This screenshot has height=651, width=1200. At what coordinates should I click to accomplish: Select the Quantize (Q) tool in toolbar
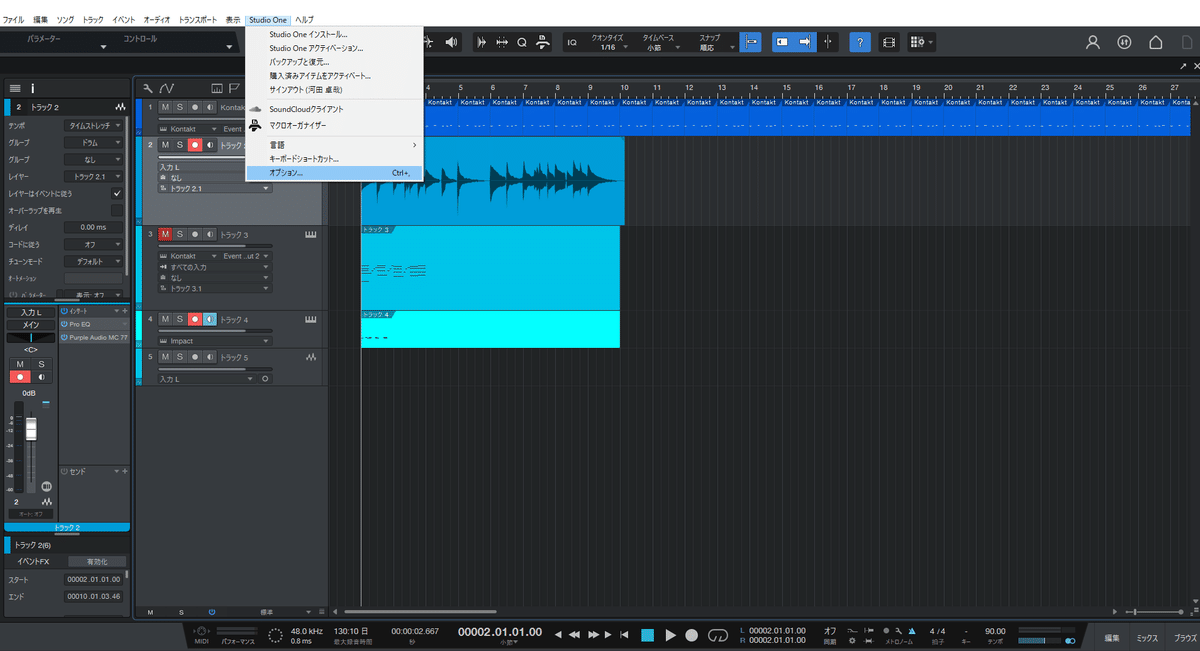pyautogui.click(x=522, y=42)
